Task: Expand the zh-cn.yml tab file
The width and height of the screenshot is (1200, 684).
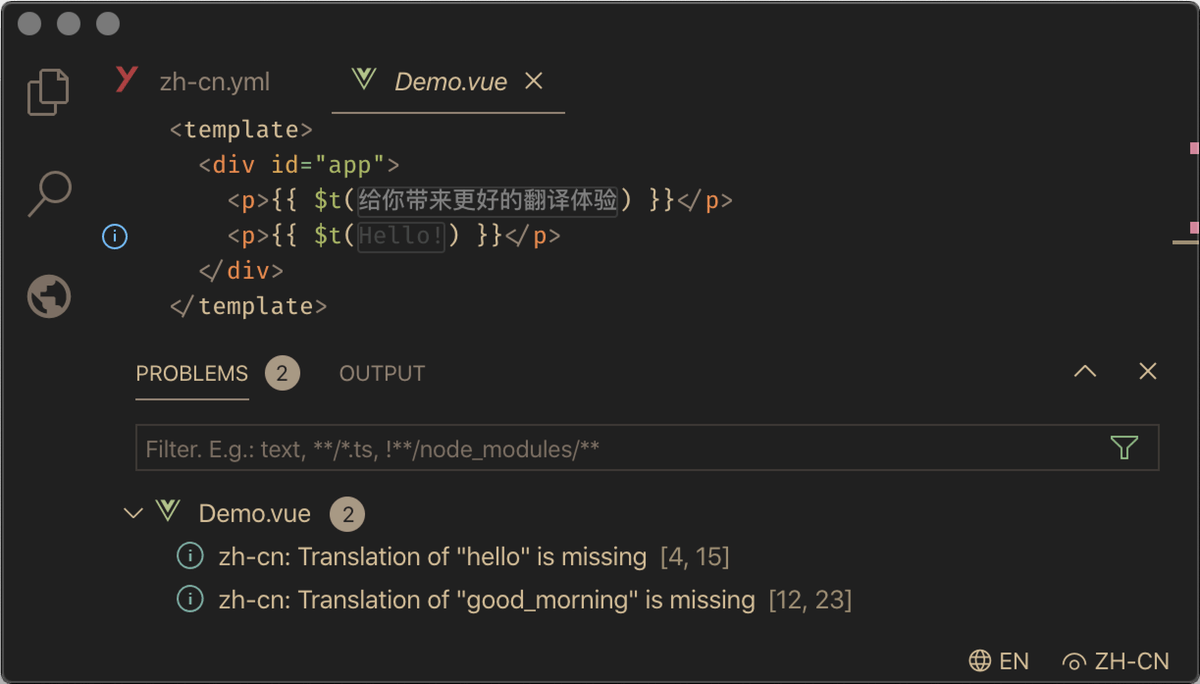Action: tap(213, 82)
